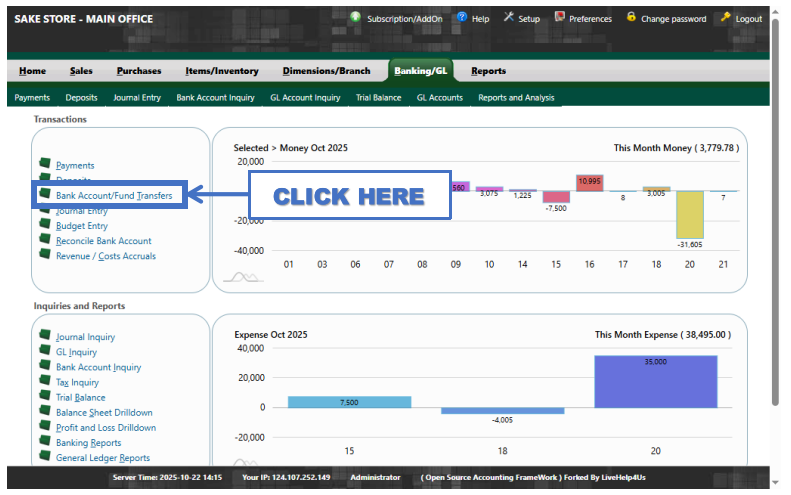Click the blue 35,000 bar in Expense chart

pos(655,381)
